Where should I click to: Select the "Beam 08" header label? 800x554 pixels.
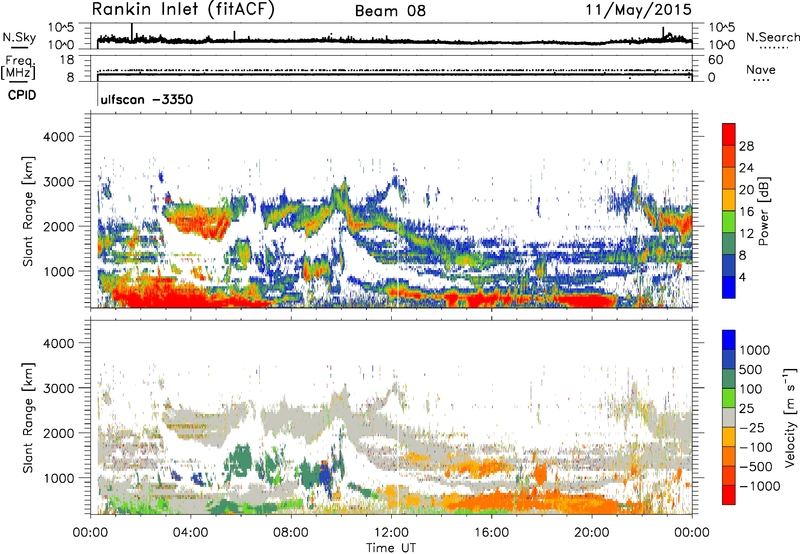point(390,11)
